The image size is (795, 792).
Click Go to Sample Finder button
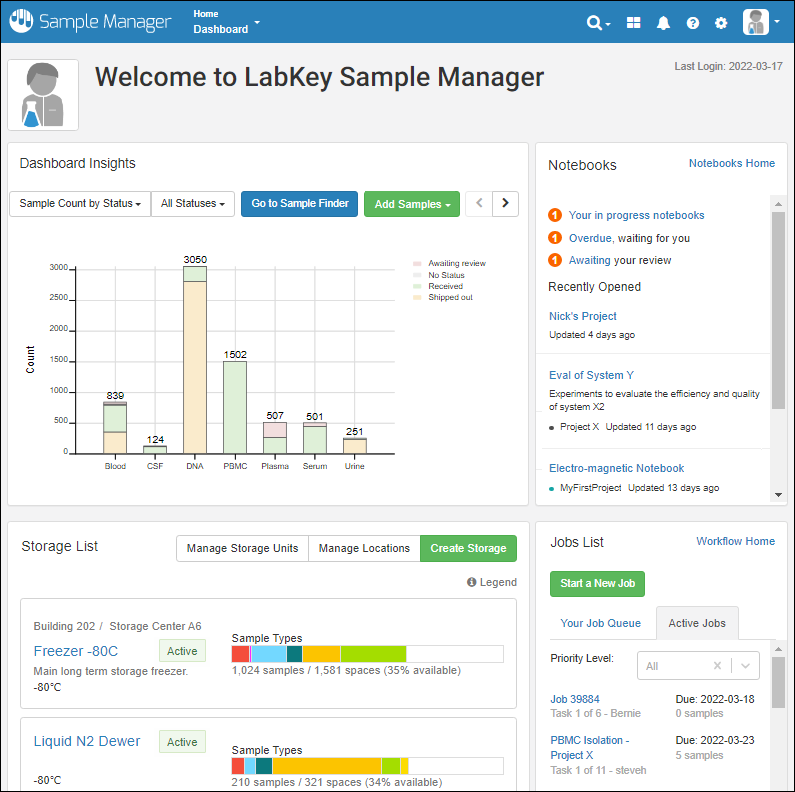[299, 204]
